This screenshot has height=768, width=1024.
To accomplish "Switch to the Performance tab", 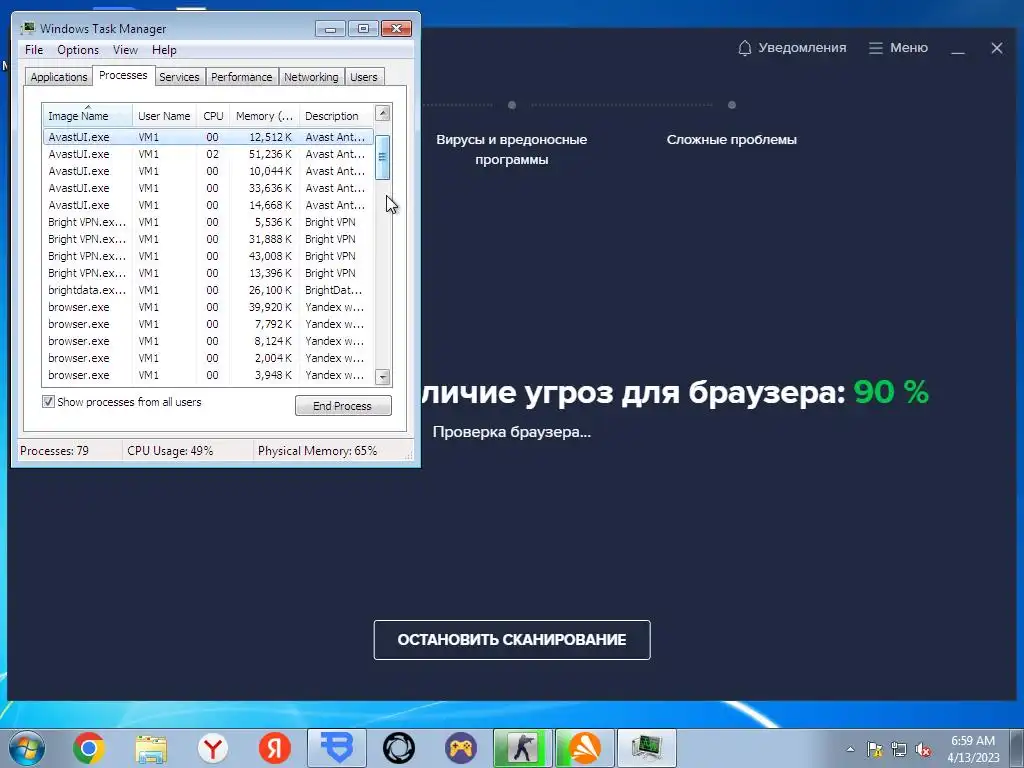I will pyautogui.click(x=242, y=77).
